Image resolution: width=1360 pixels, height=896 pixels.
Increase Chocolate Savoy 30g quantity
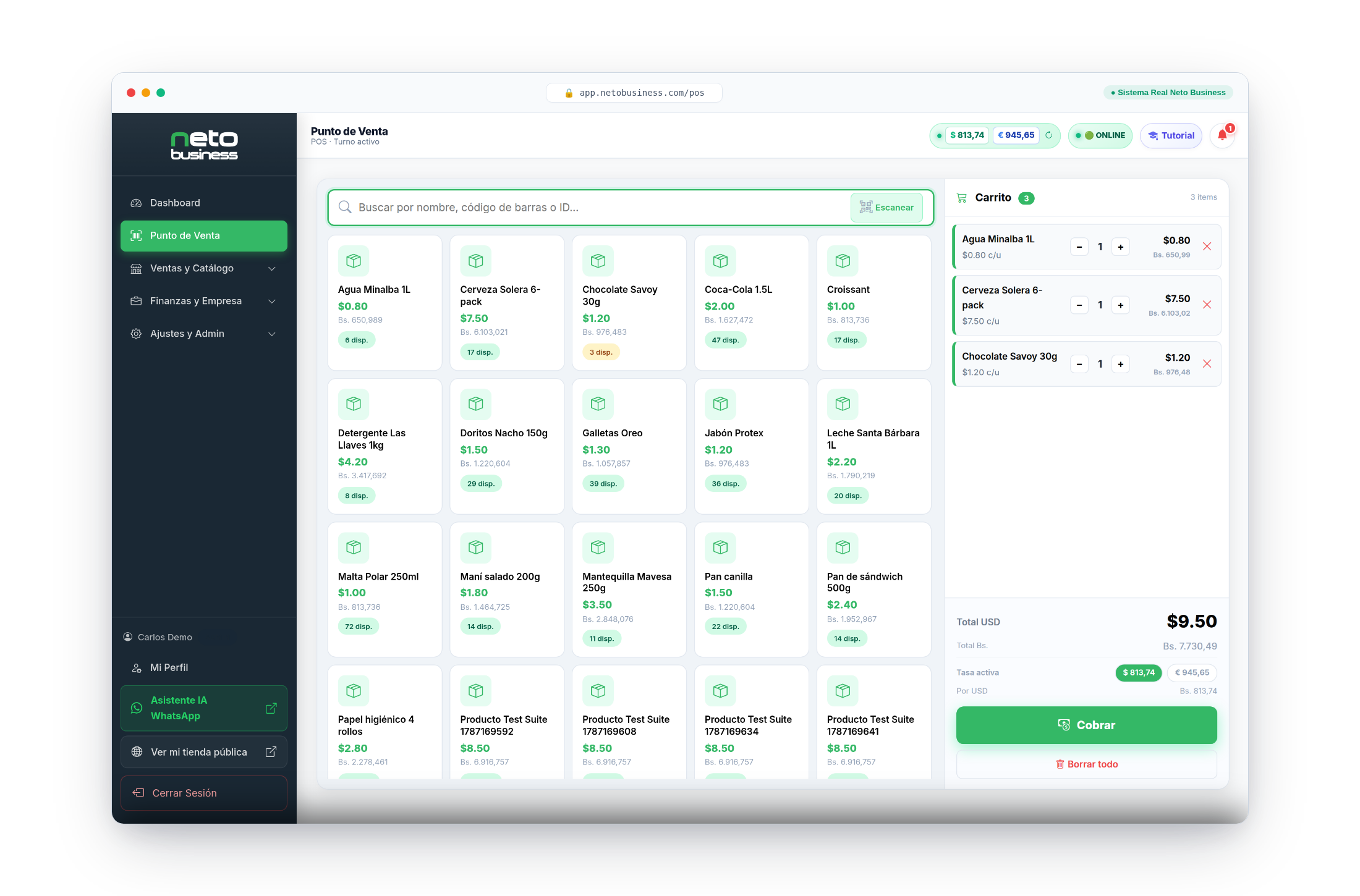(1120, 364)
